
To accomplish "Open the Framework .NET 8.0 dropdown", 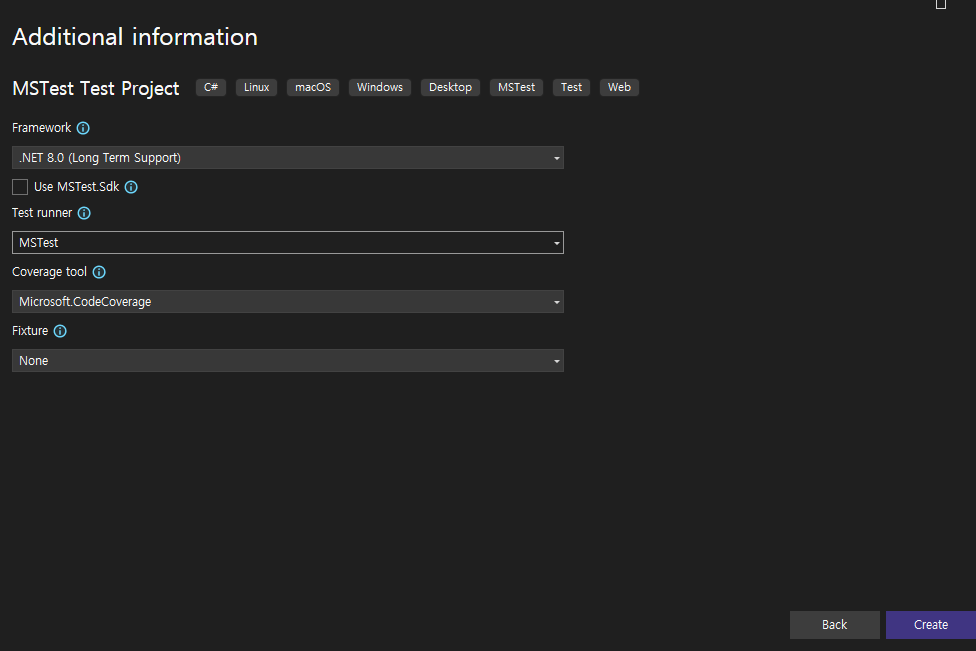I will pyautogui.click(x=288, y=157).
